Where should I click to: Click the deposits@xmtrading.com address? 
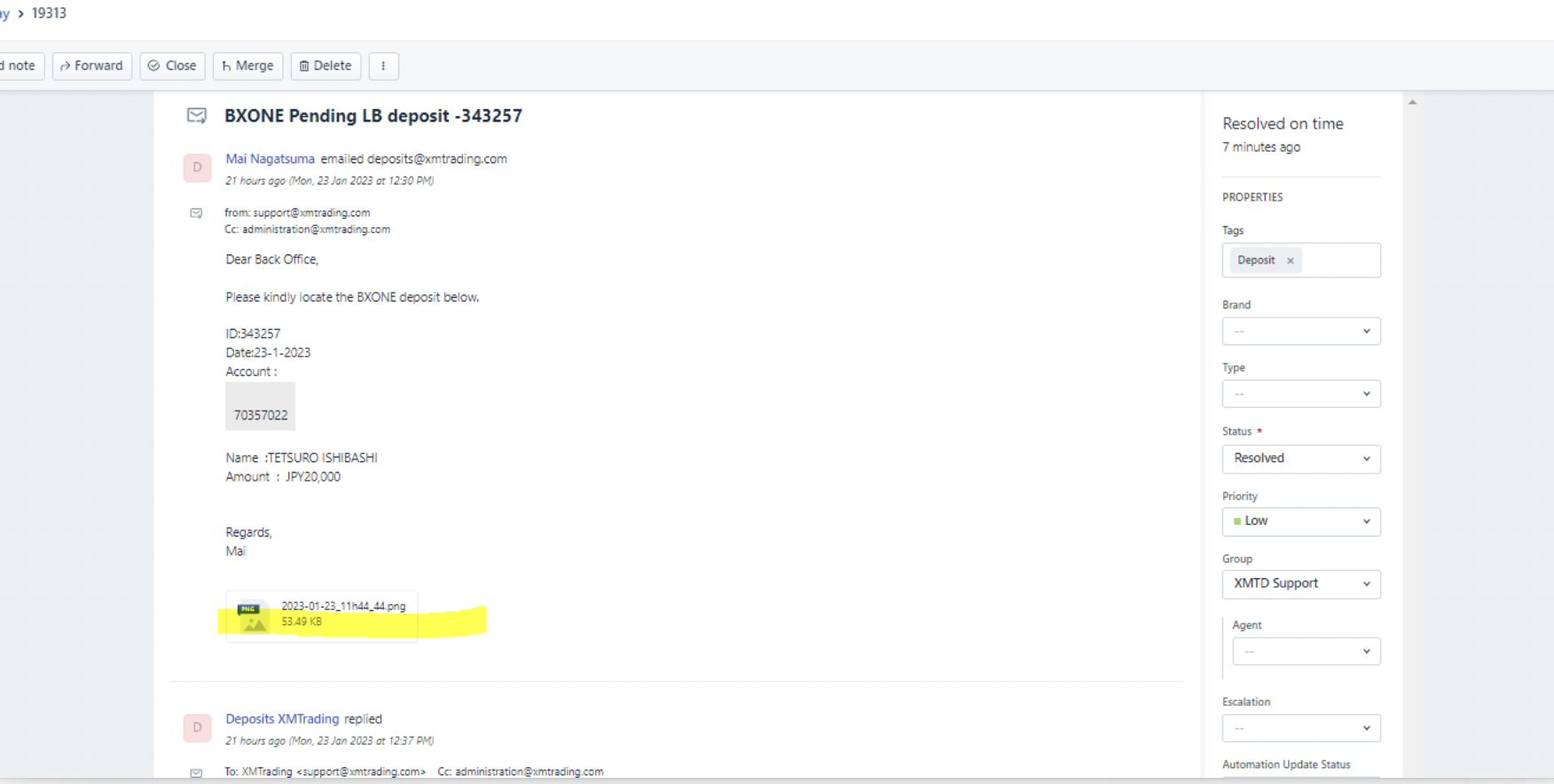[x=437, y=159]
